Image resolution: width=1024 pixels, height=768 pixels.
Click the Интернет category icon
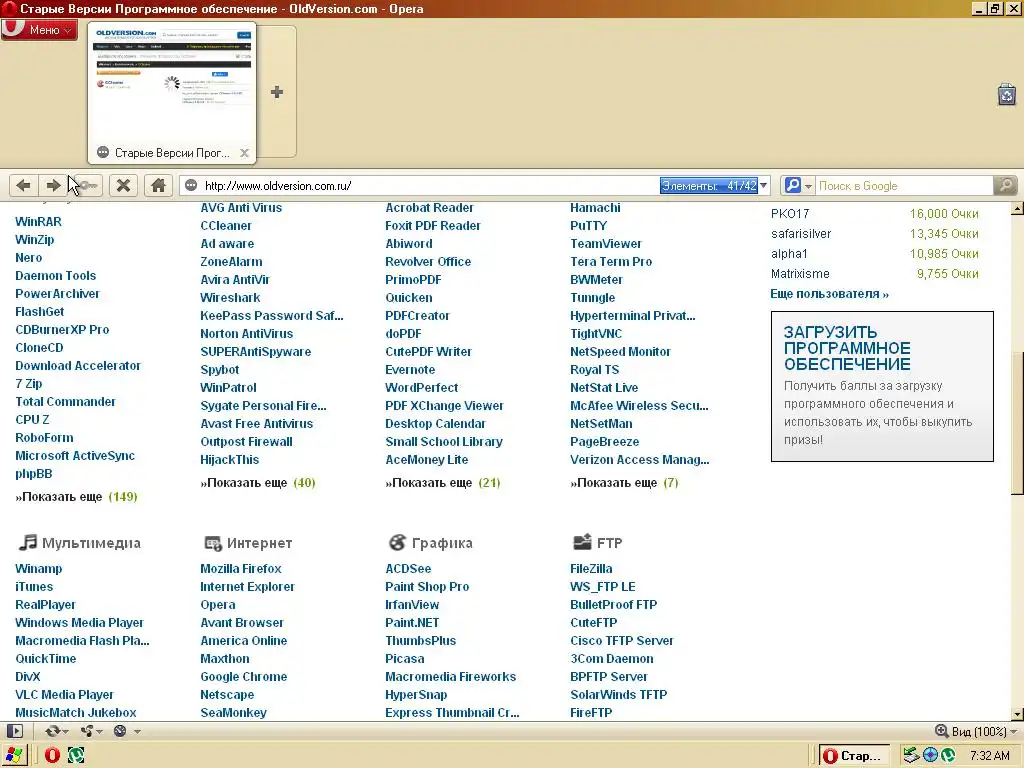coord(213,543)
